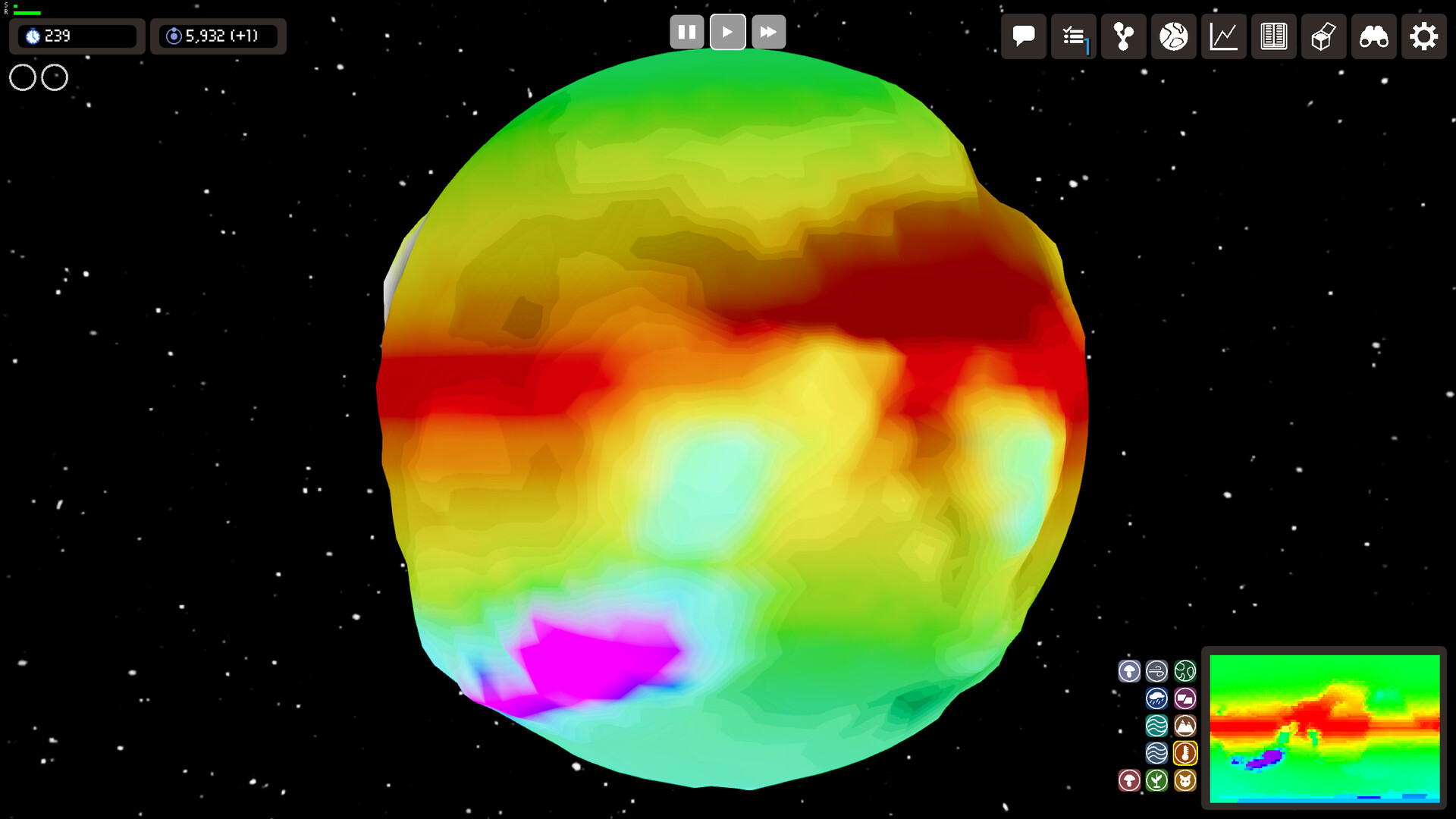Toggle the rainfall overlay
Image resolution: width=1456 pixels, height=819 pixels.
(1156, 698)
